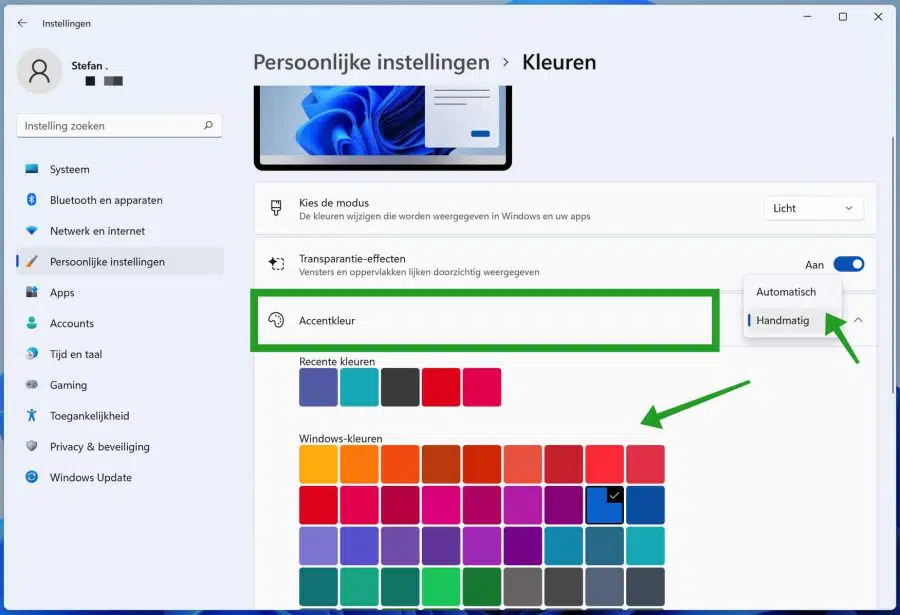Click the Bluetooth icon in sidebar

pyautogui.click(x=32, y=200)
